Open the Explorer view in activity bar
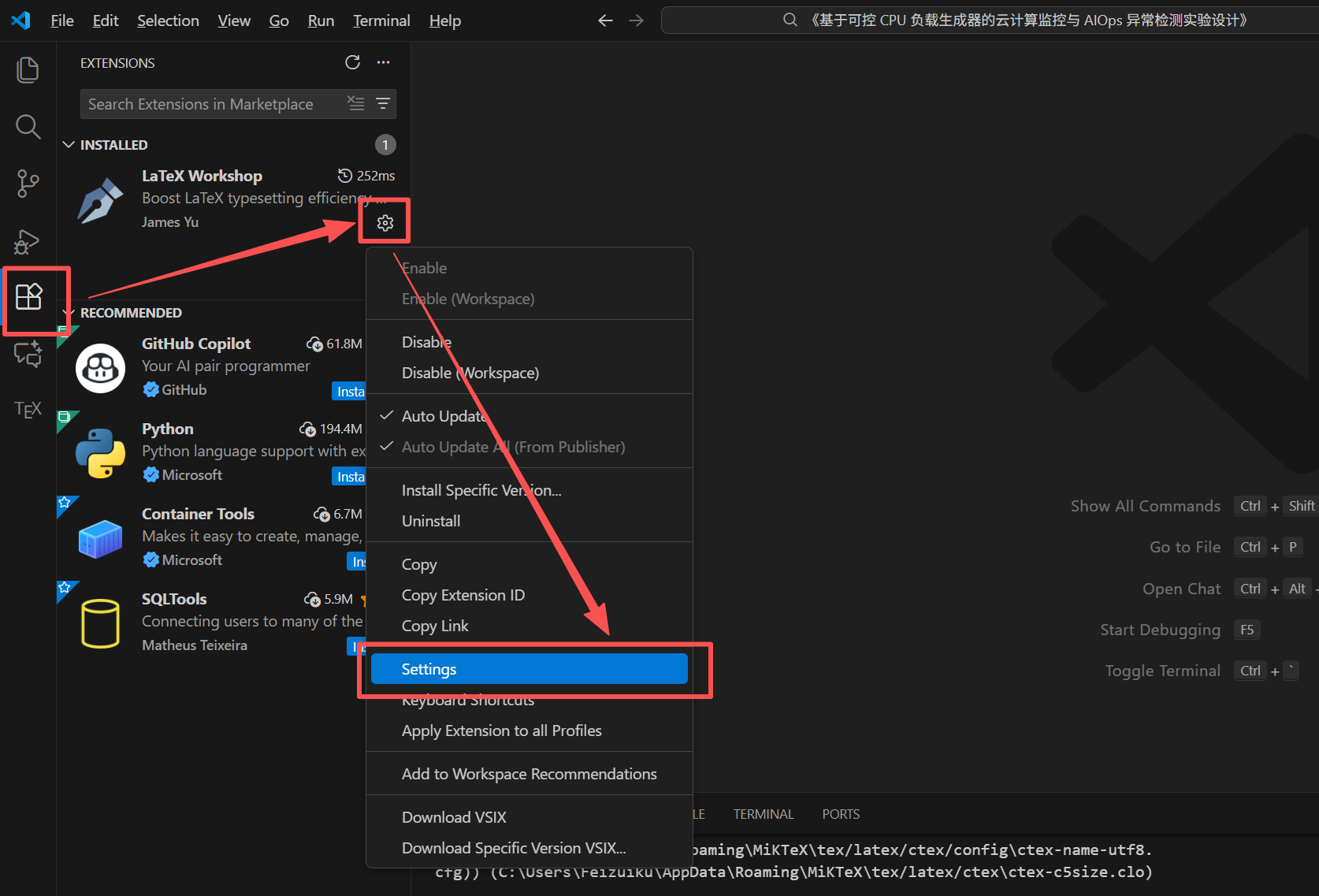Viewport: 1319px width, 896px height. click(28, 70)
